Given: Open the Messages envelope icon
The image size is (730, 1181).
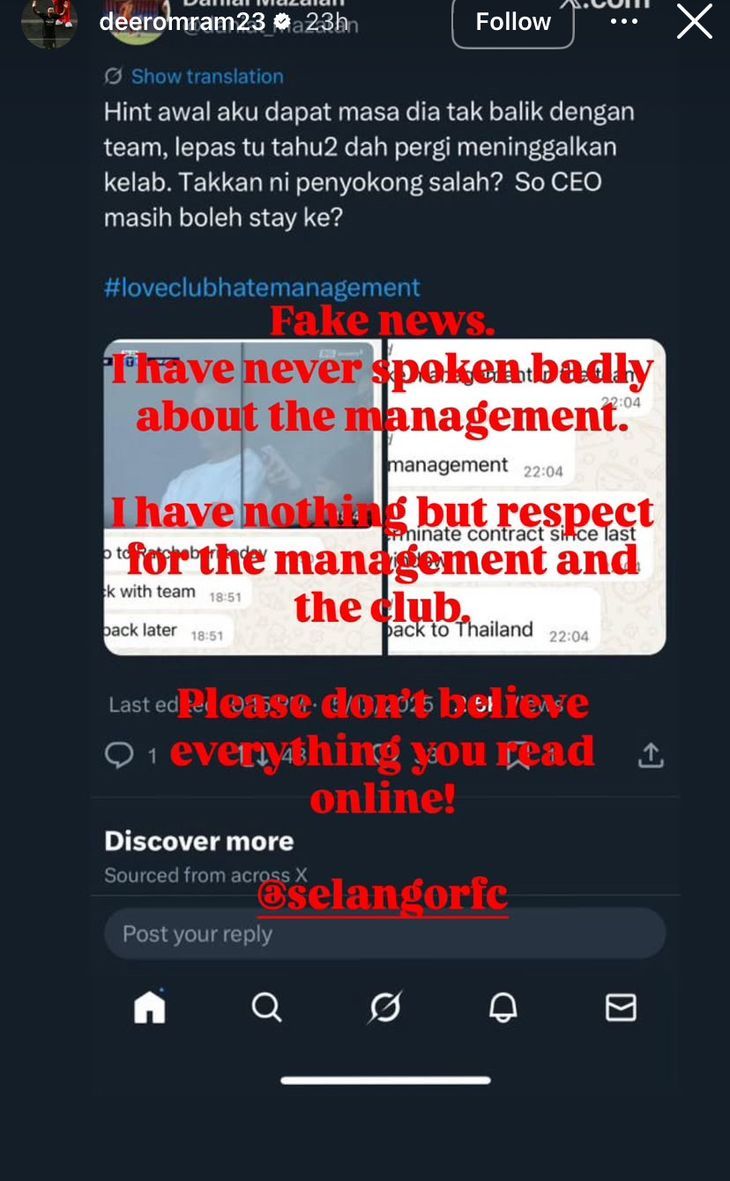Looking at the screenshot, I should 621,1007.
